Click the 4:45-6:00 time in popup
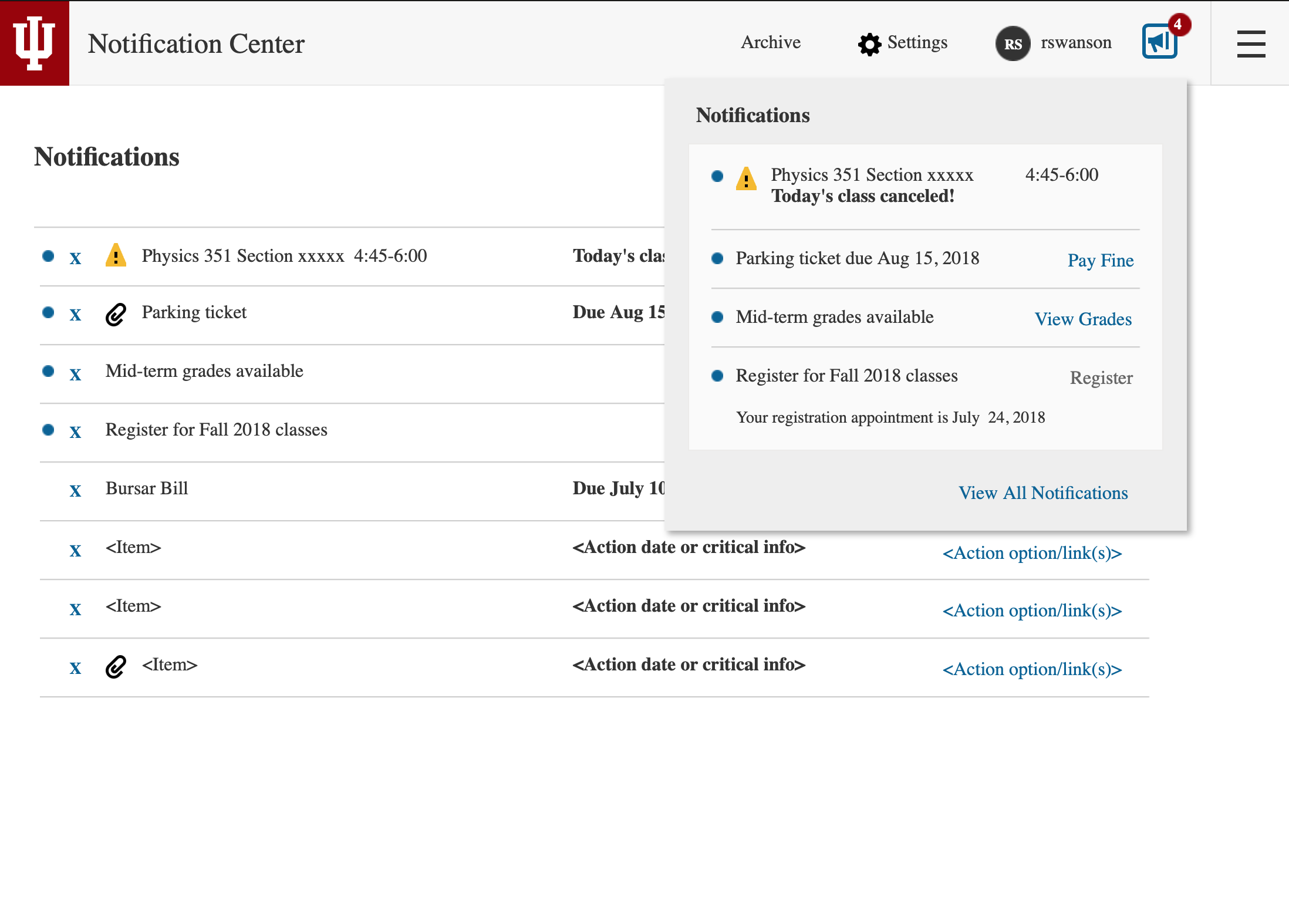This screenshot has height=924, width=1289. pyautogui.click(x=1061, y=175)
